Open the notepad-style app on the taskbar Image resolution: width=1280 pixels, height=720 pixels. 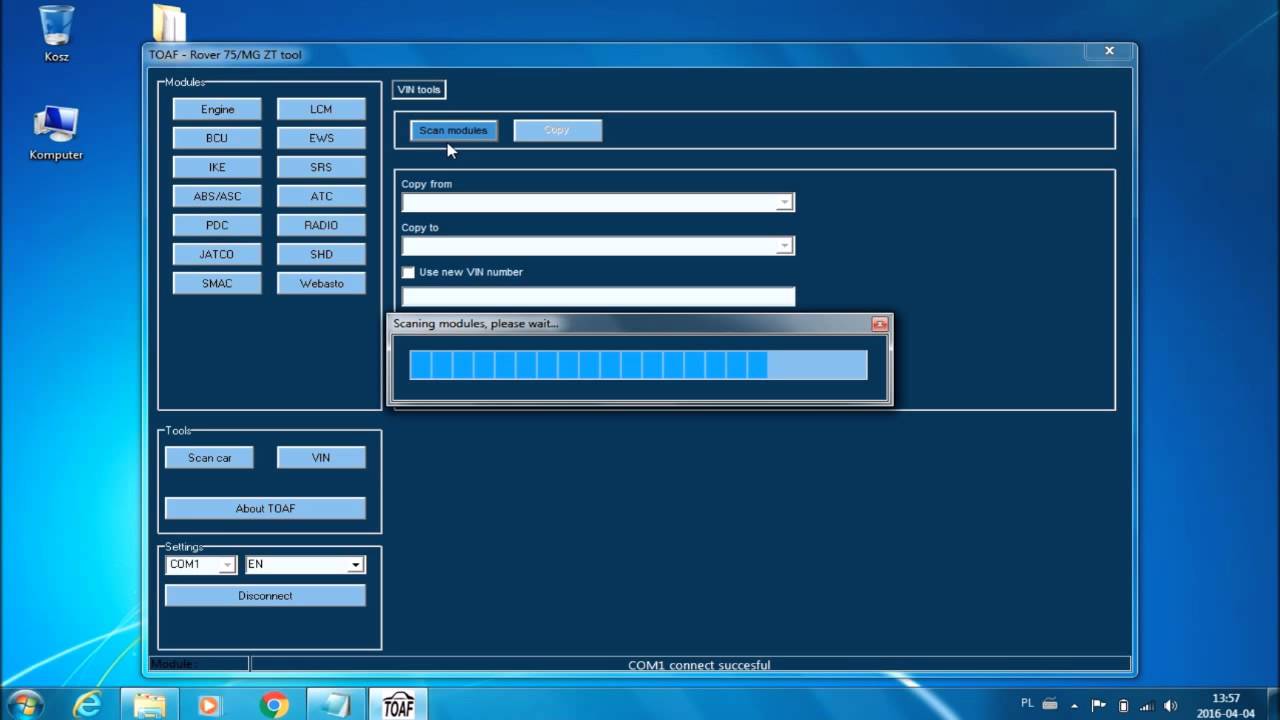pyautogui.click(x=334, y=704)
